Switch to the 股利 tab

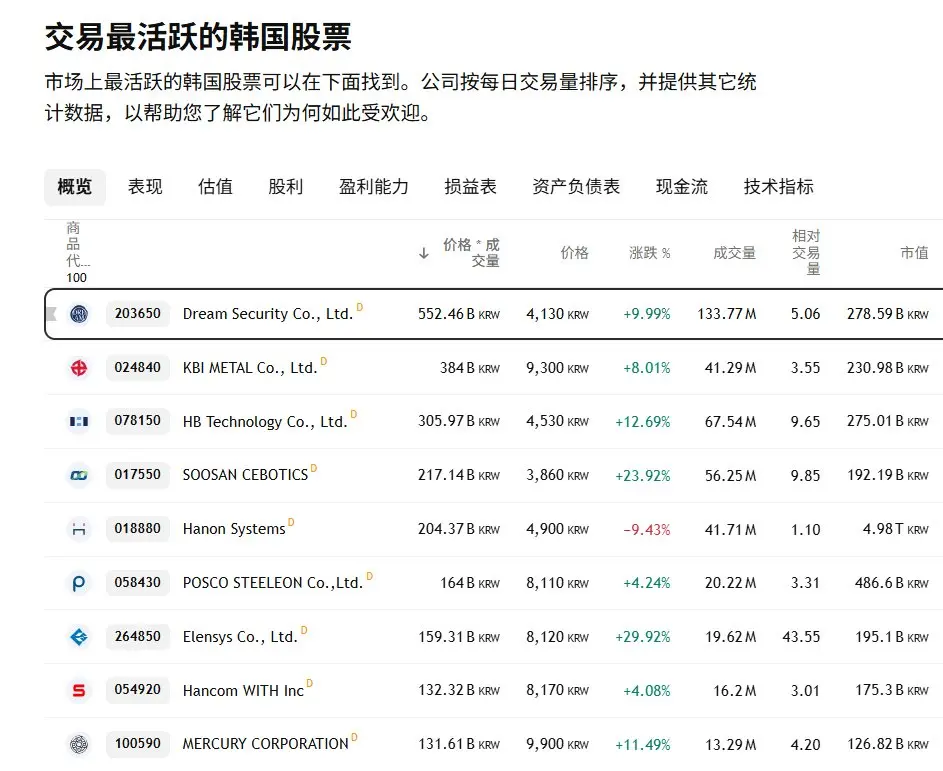pyautogui.click(x=286, y=187)
